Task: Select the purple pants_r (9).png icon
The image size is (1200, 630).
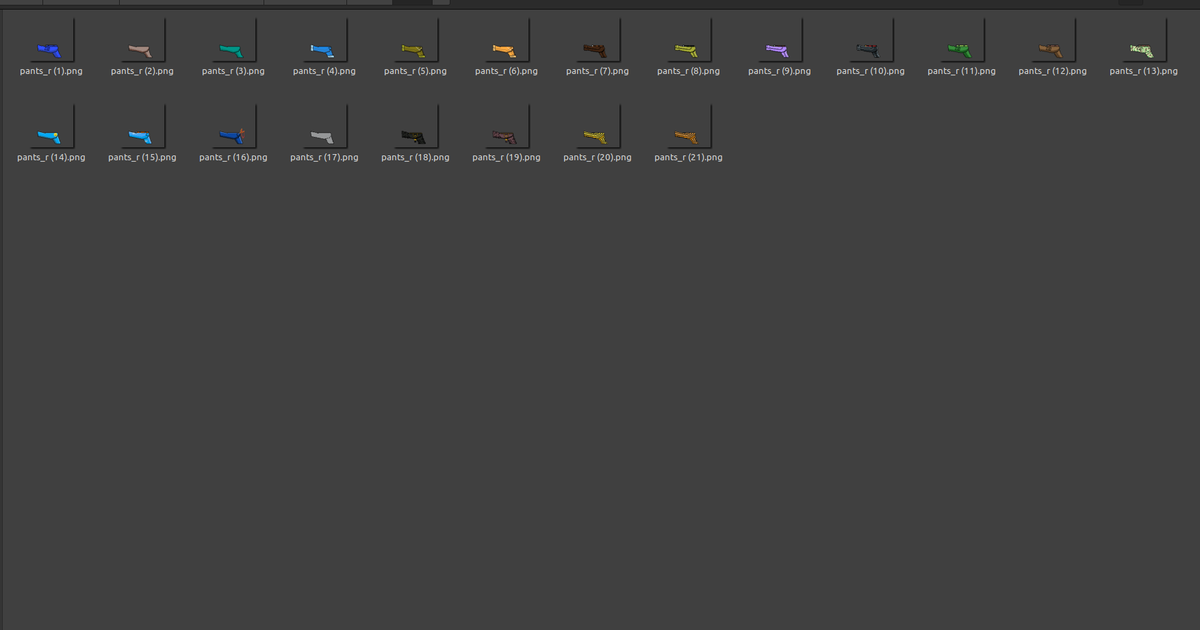Action: 779,41
